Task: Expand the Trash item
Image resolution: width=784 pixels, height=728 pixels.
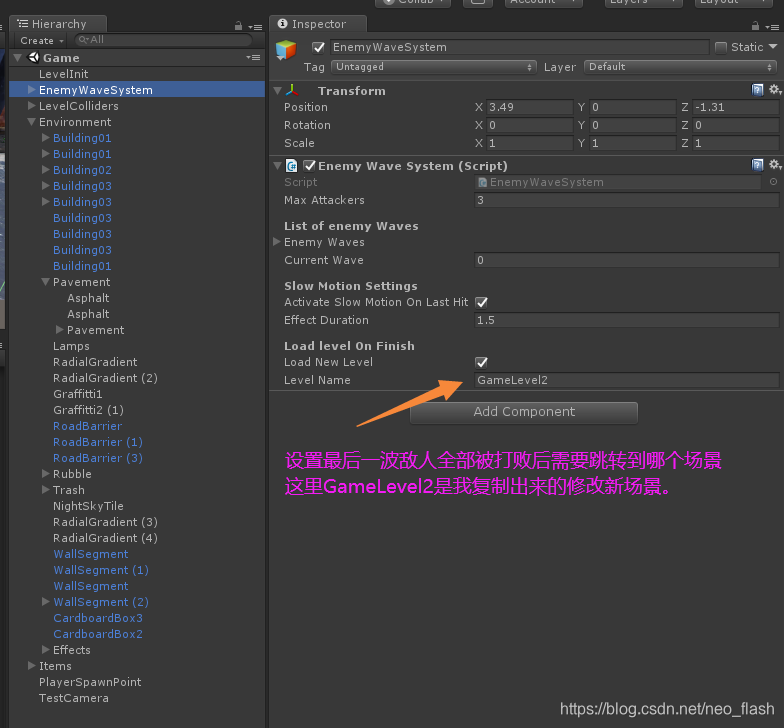Action: (46, 490)
